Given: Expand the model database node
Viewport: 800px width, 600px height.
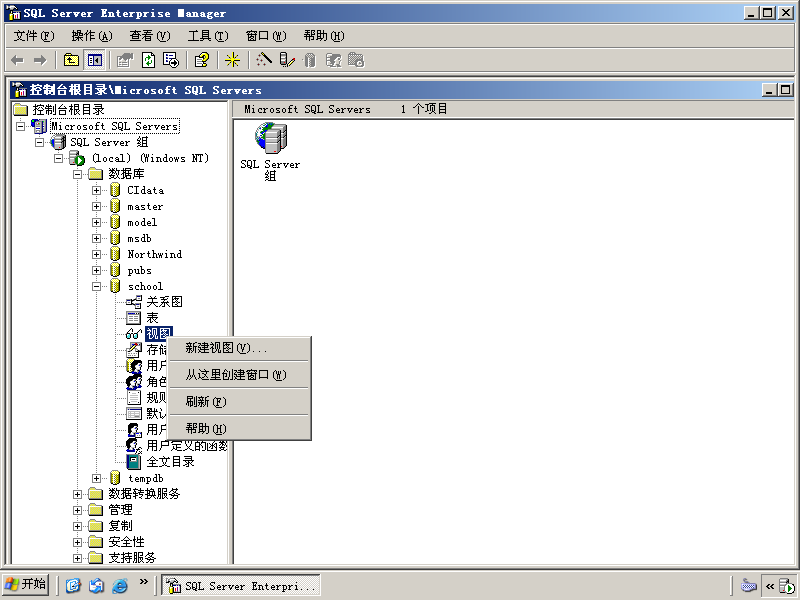Looking at the screenshot, I should 96,222.
